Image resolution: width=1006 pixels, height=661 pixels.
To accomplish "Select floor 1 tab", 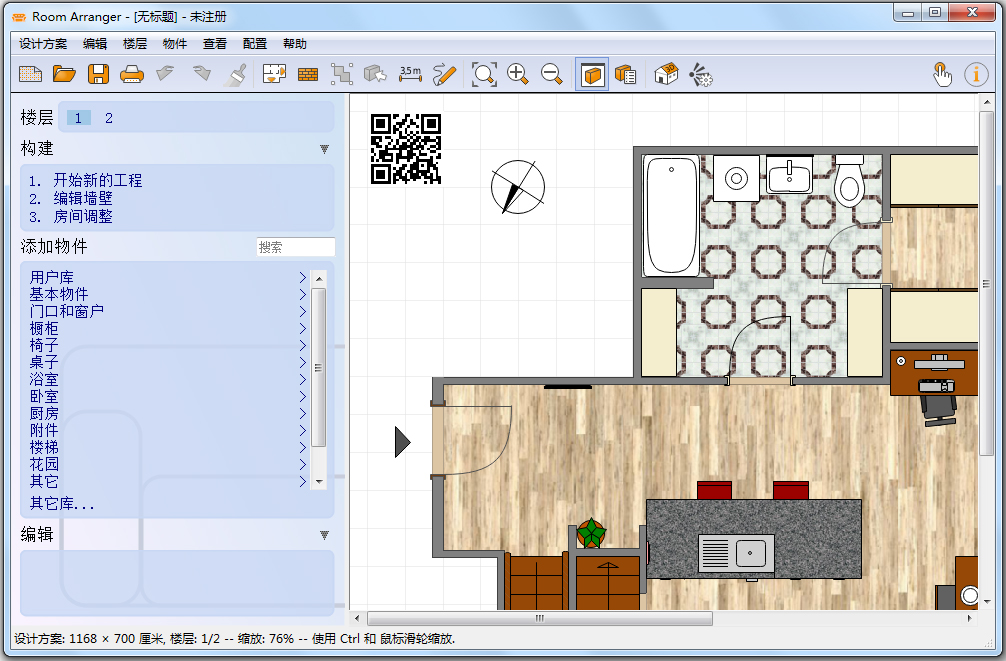I will [x=78, y=118].
